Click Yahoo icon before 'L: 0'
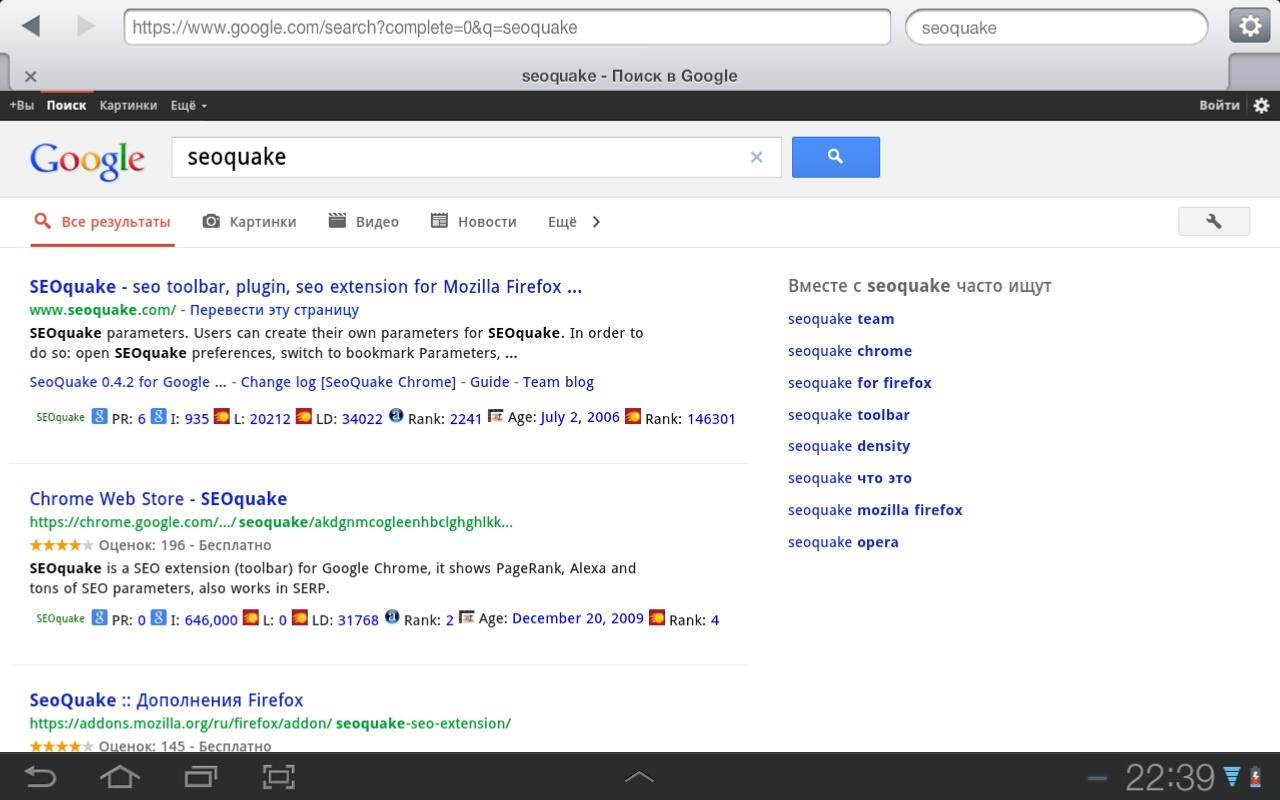The width and height of the screenshot is (1280, 800). click(x=251, y=617)
